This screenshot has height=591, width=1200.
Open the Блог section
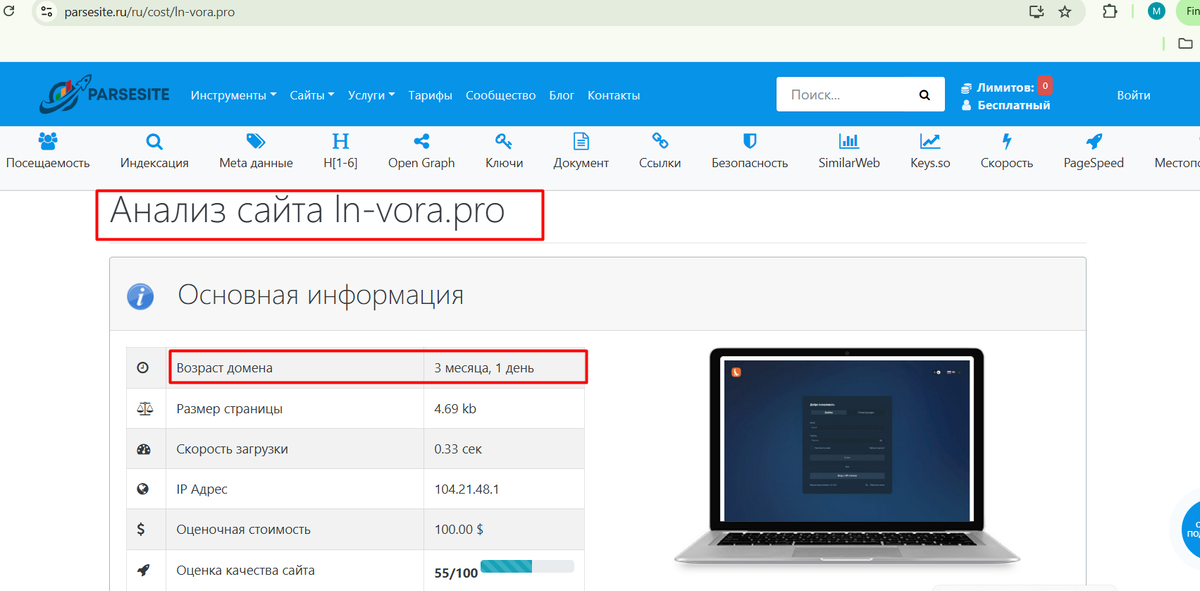click(561, 95)
